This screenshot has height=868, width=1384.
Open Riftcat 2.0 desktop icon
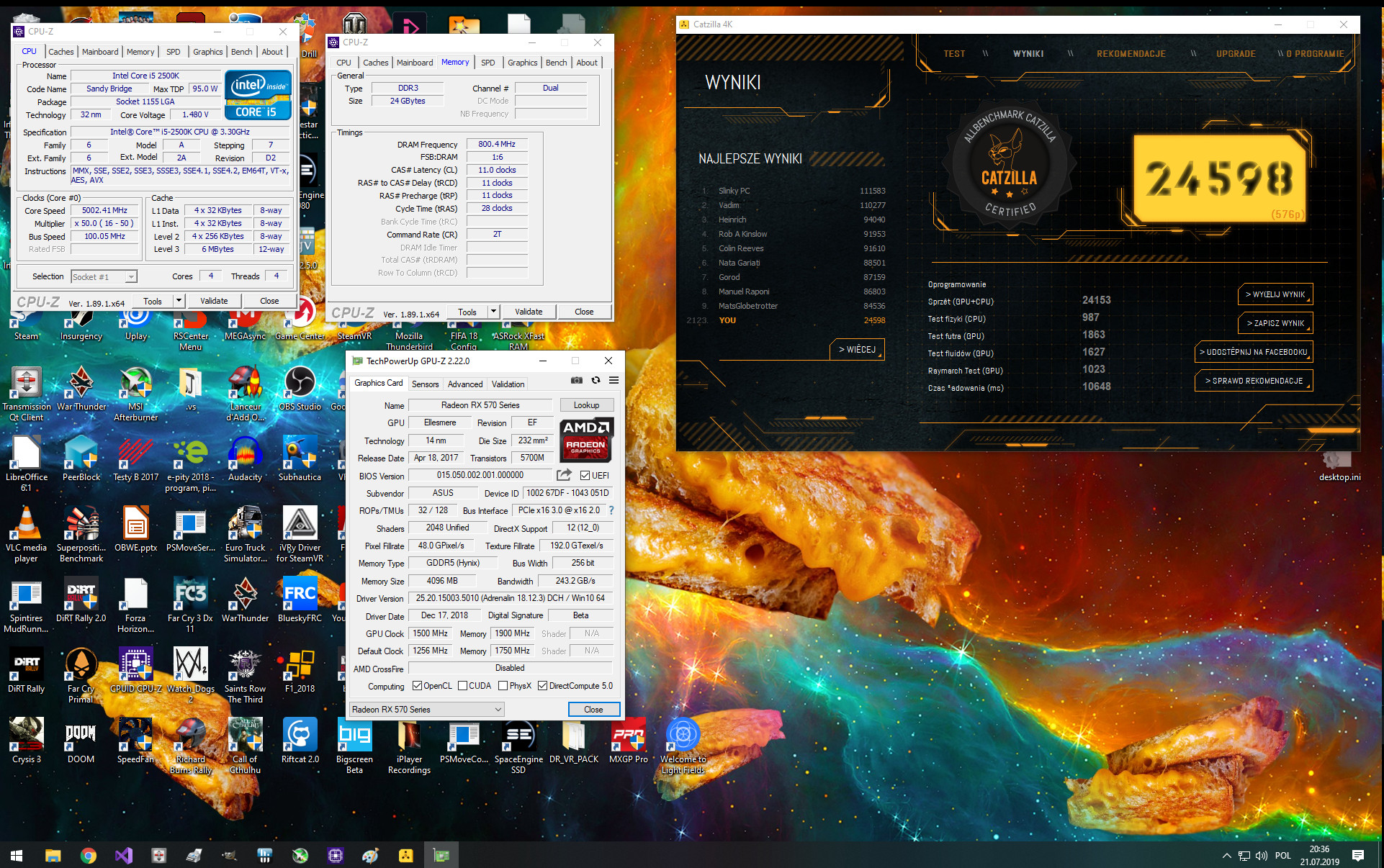coord(300,741)
